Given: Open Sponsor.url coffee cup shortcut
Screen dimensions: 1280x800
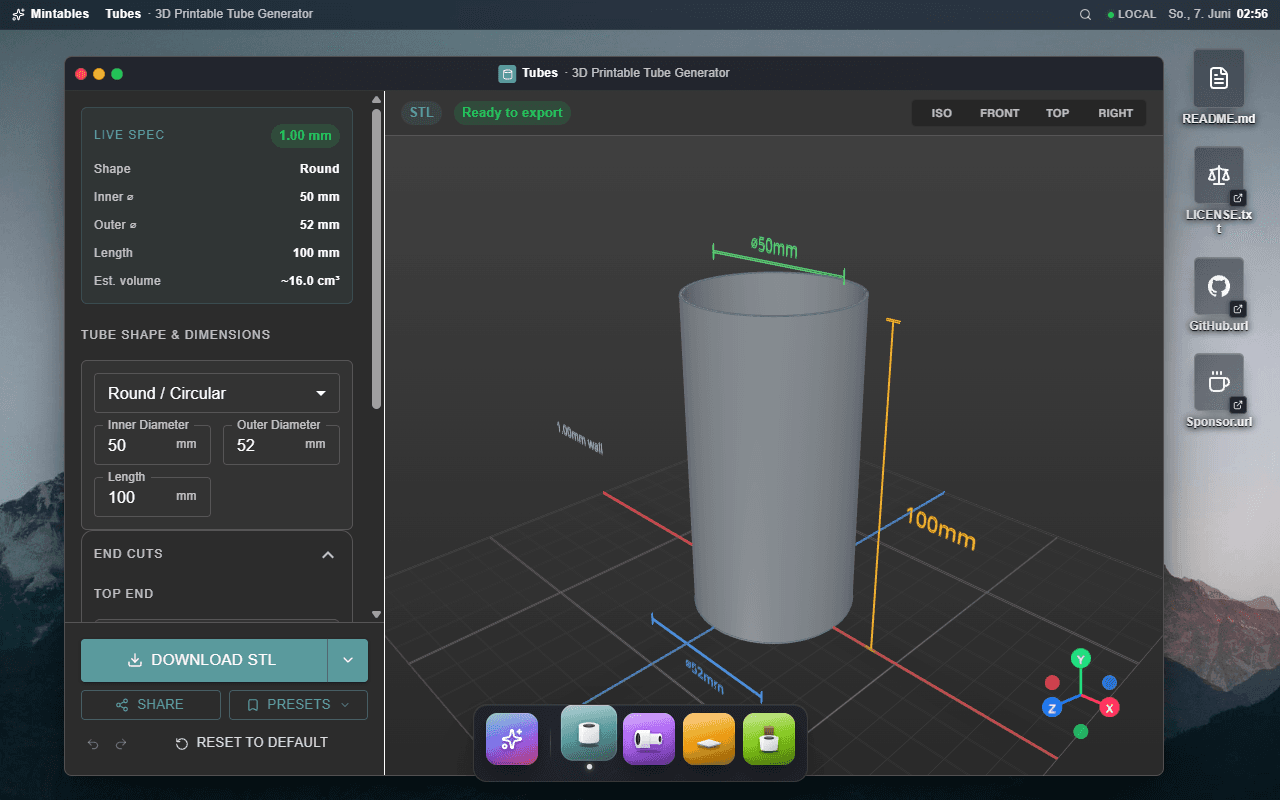Looking at the screenshot, I should 1218,381.
